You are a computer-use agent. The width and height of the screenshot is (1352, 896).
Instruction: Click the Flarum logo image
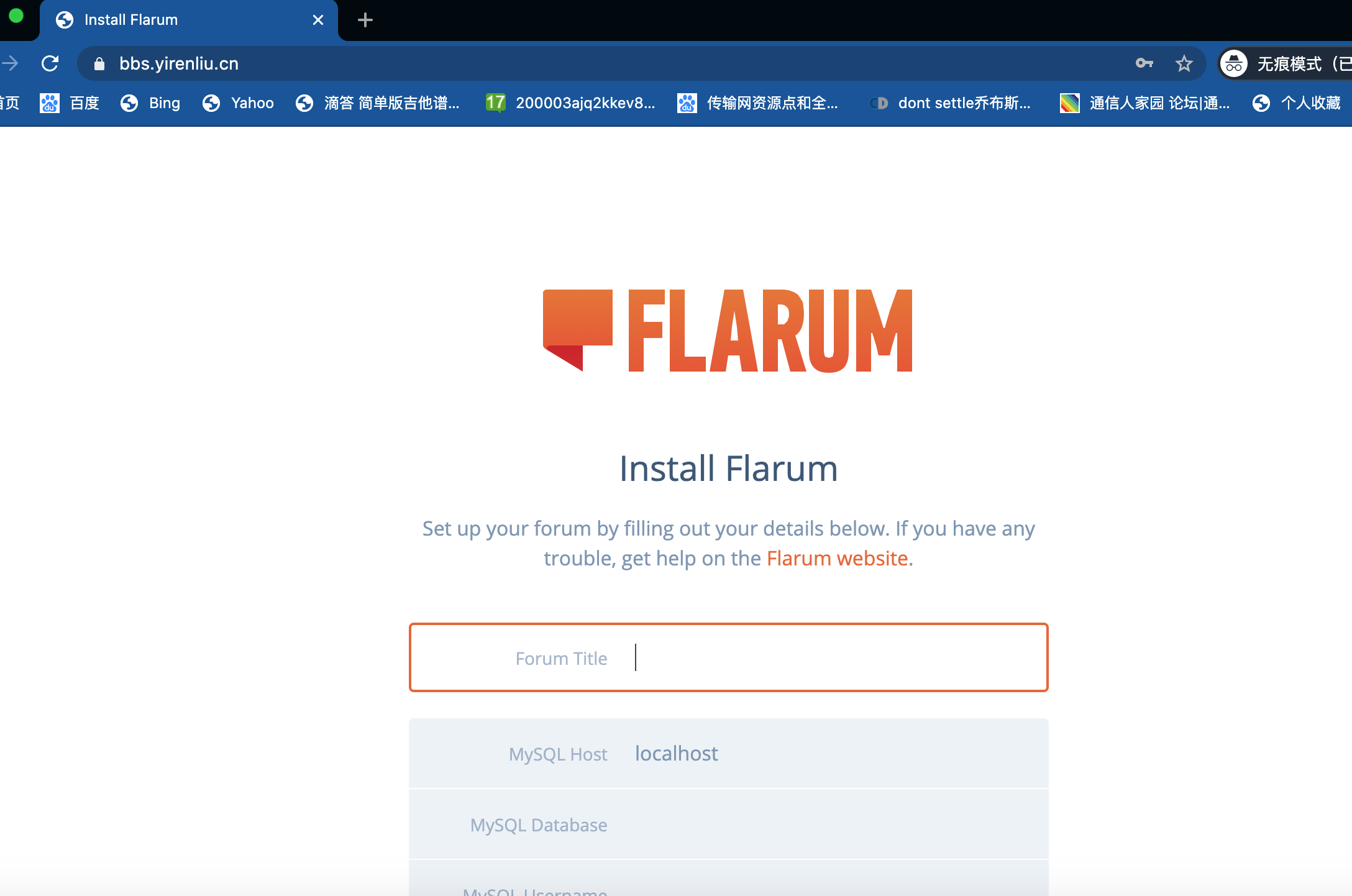[x=728, y=331]
